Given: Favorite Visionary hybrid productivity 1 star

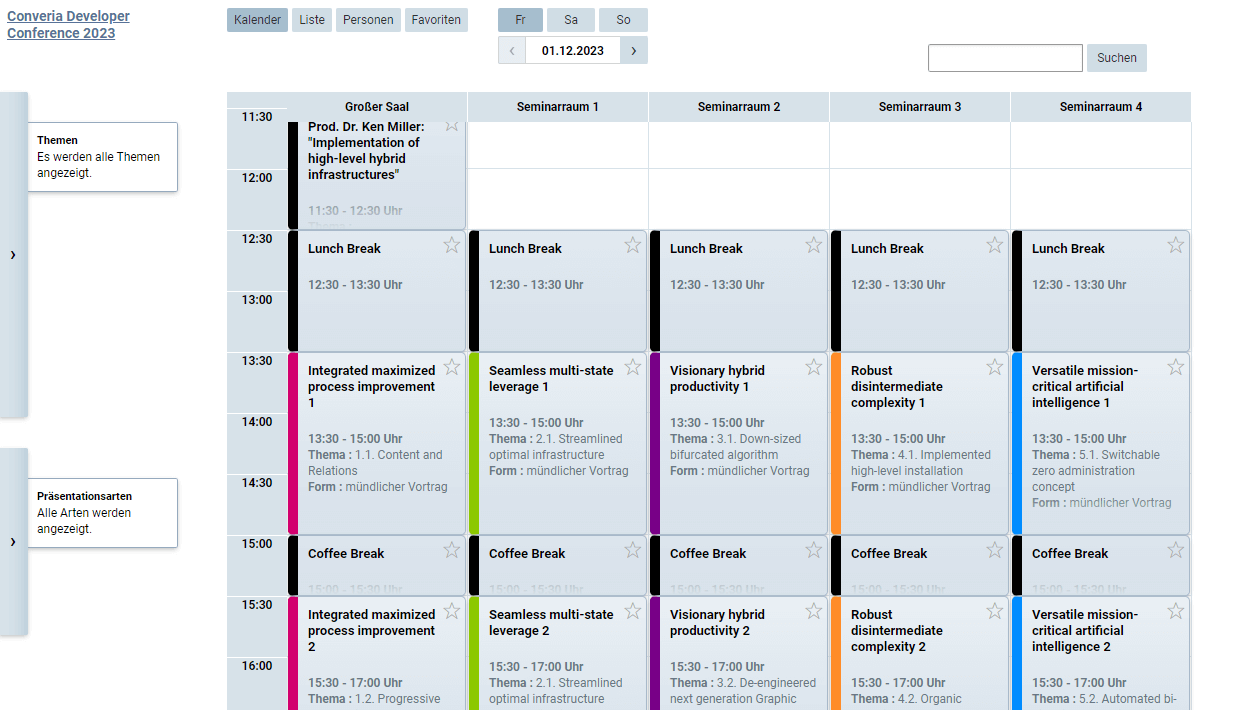Looking at the screenshot, I should pos(814,367).
